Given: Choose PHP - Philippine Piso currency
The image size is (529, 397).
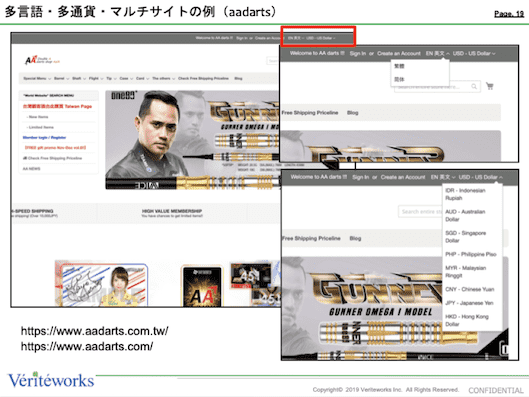Looking at the screenshot, I should pyautogui.click(x=471, y=254).
